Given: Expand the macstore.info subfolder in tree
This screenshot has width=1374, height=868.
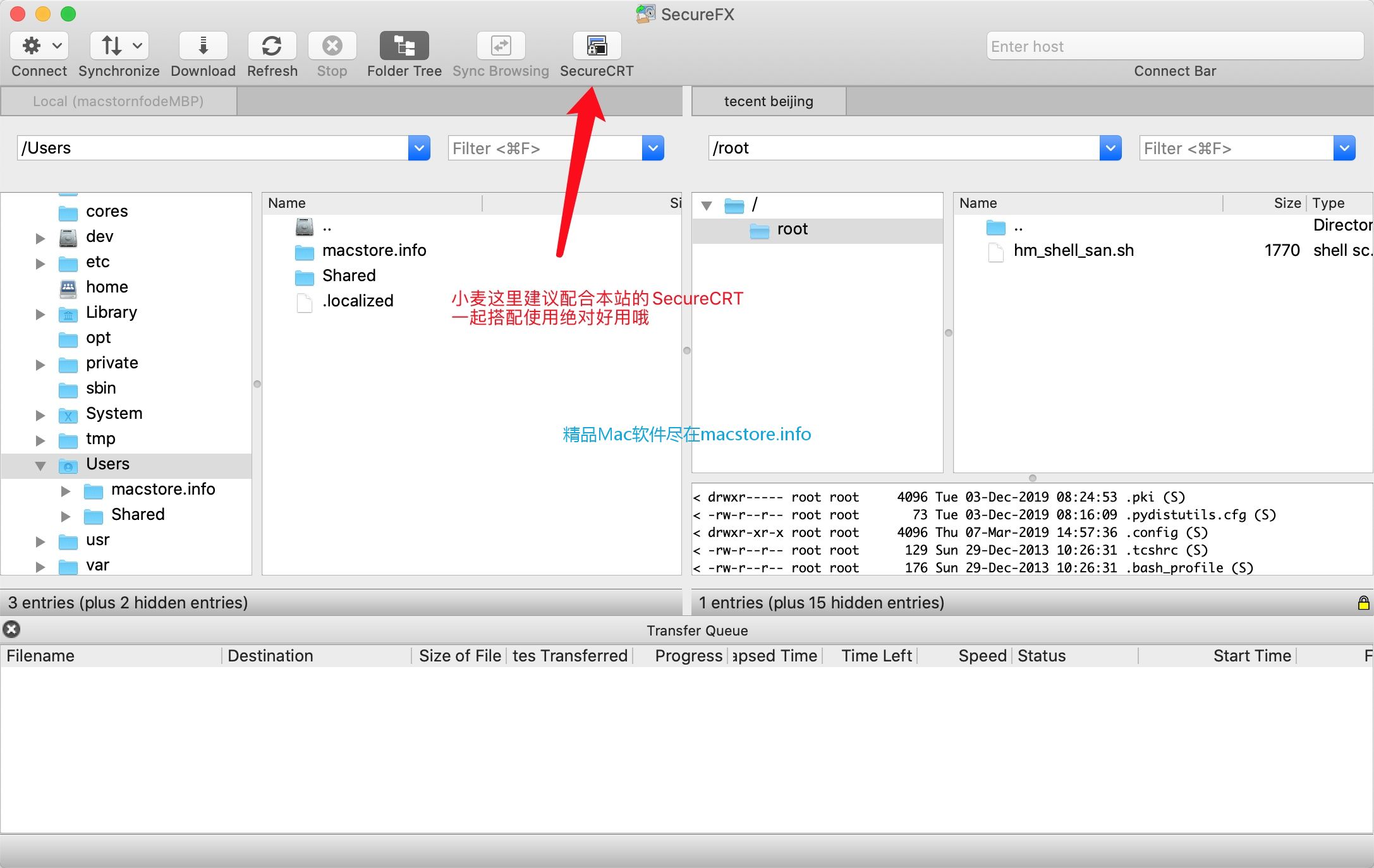Looking at the screenshot, I should click(65, 491).
